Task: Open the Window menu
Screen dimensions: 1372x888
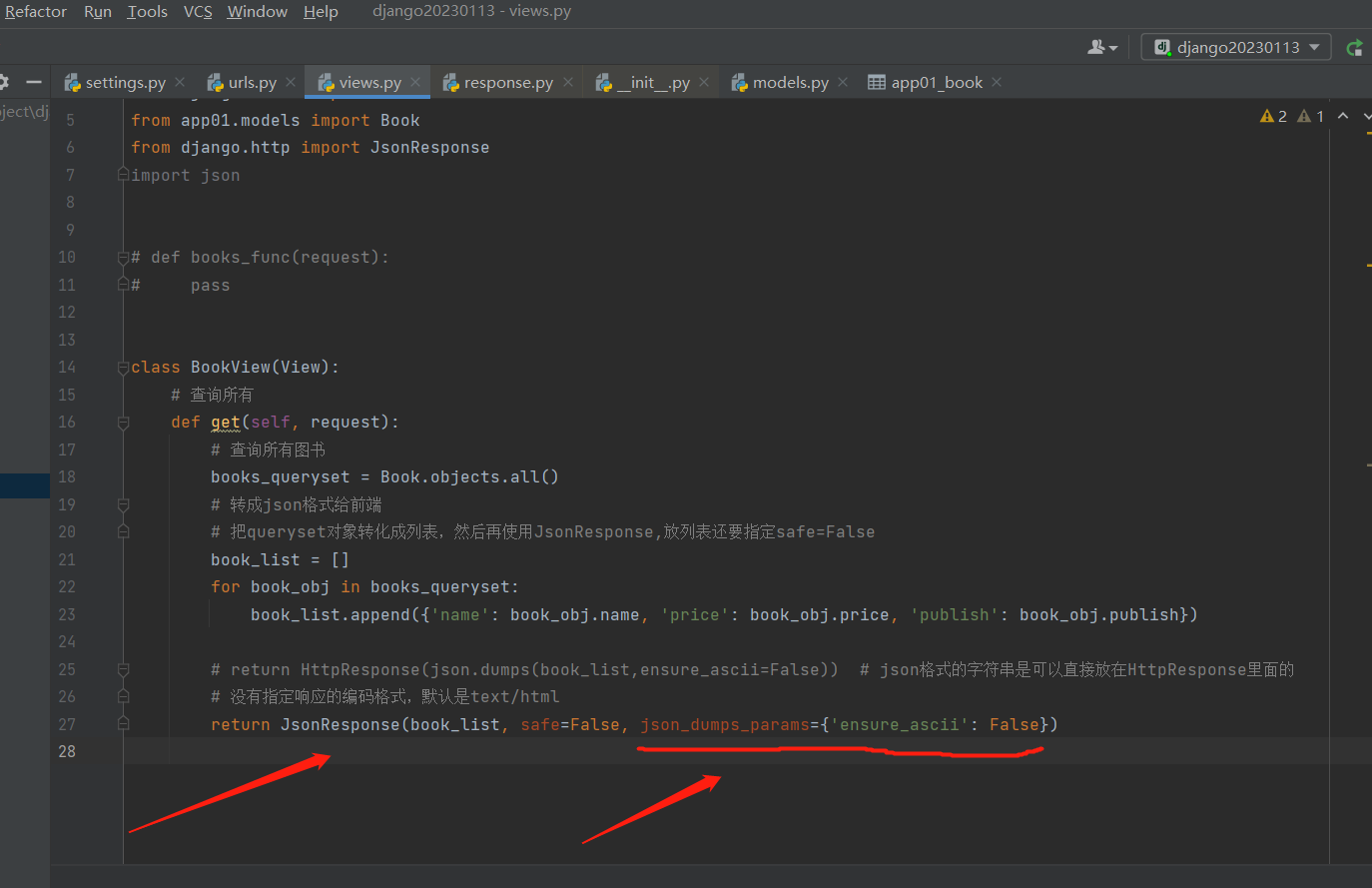Action: (x=257, y=12)
